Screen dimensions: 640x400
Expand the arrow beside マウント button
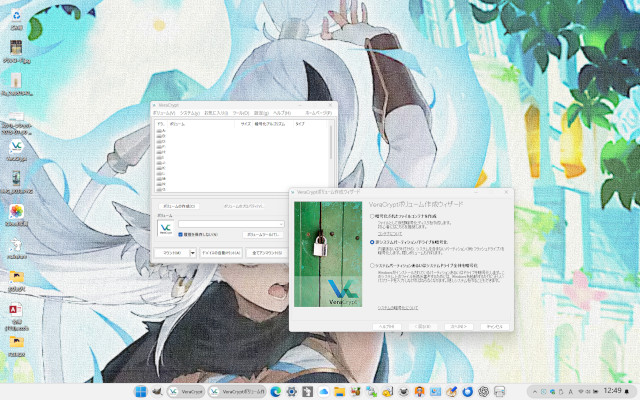193,253
